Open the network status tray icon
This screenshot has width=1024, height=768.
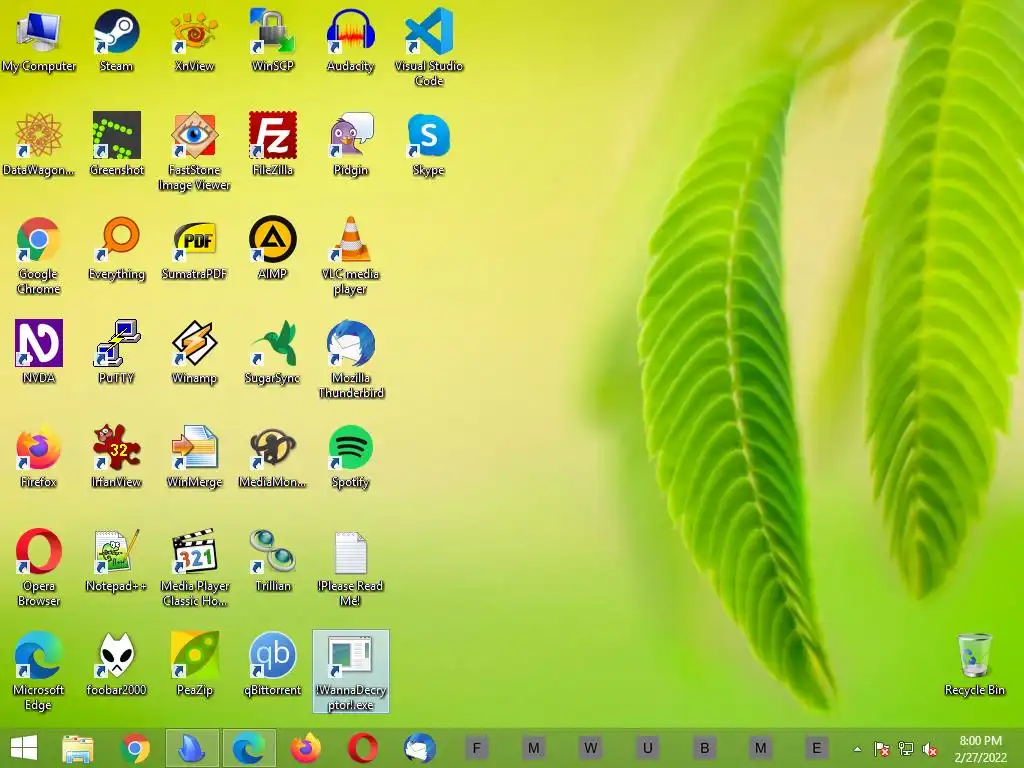tap(906, 749)
